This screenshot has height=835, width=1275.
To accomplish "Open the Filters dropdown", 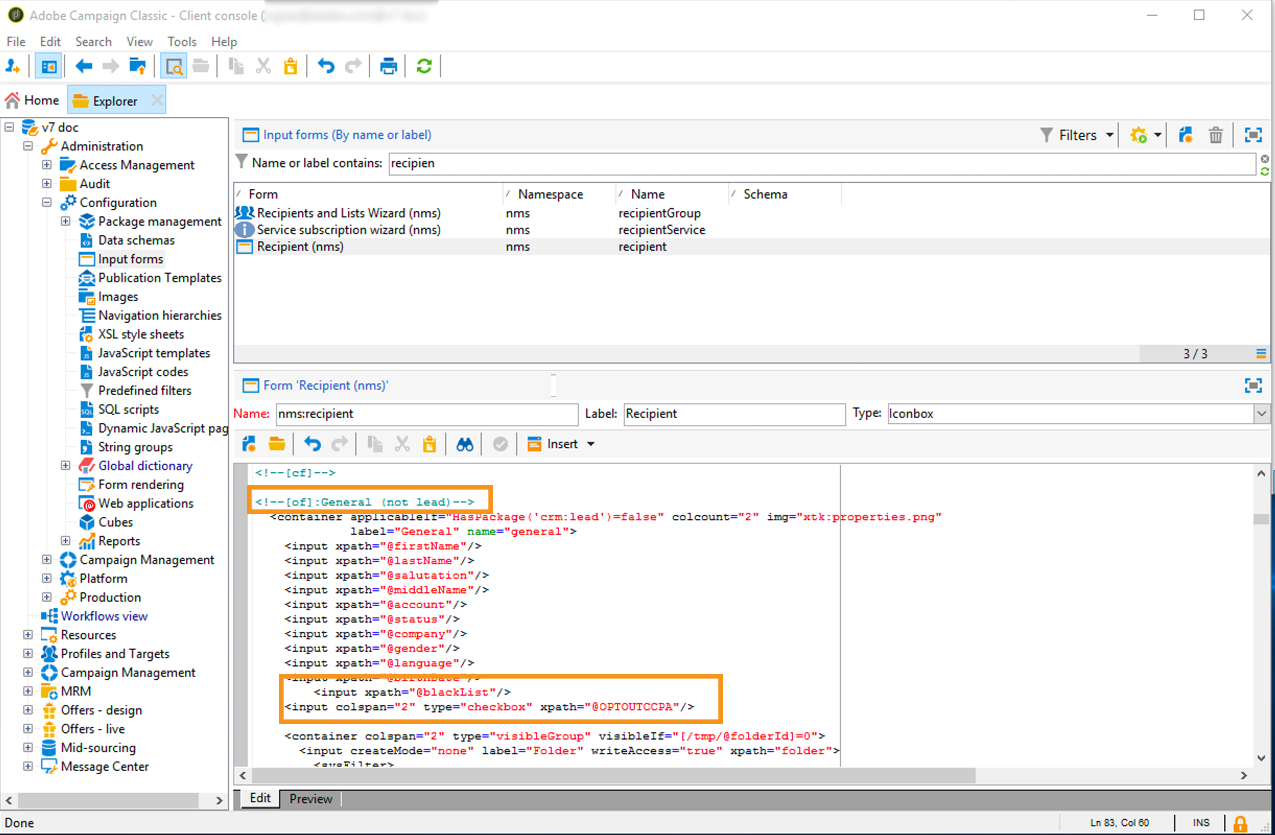I will (1078, 135).
